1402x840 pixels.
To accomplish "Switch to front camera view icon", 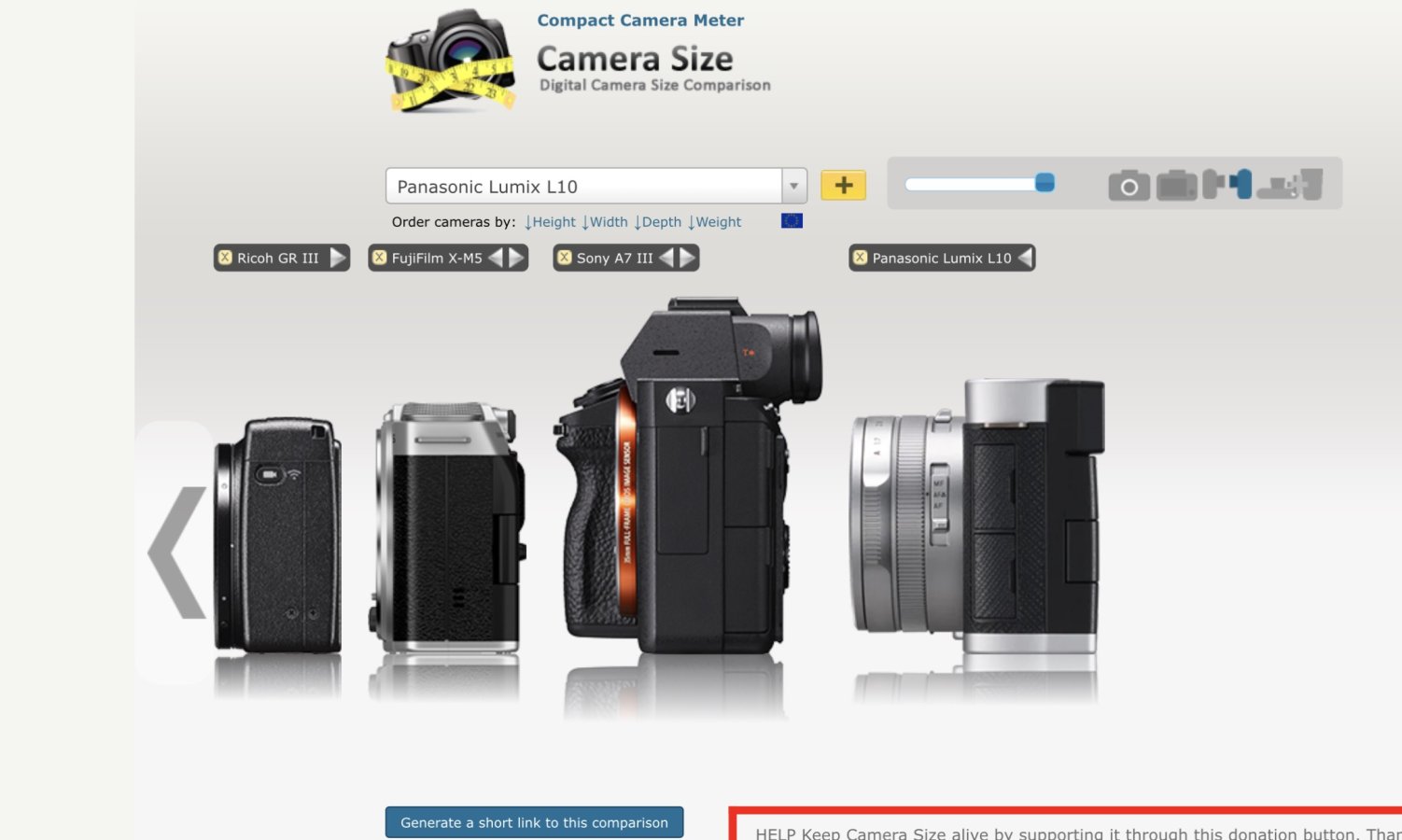I will [1129, 185].
